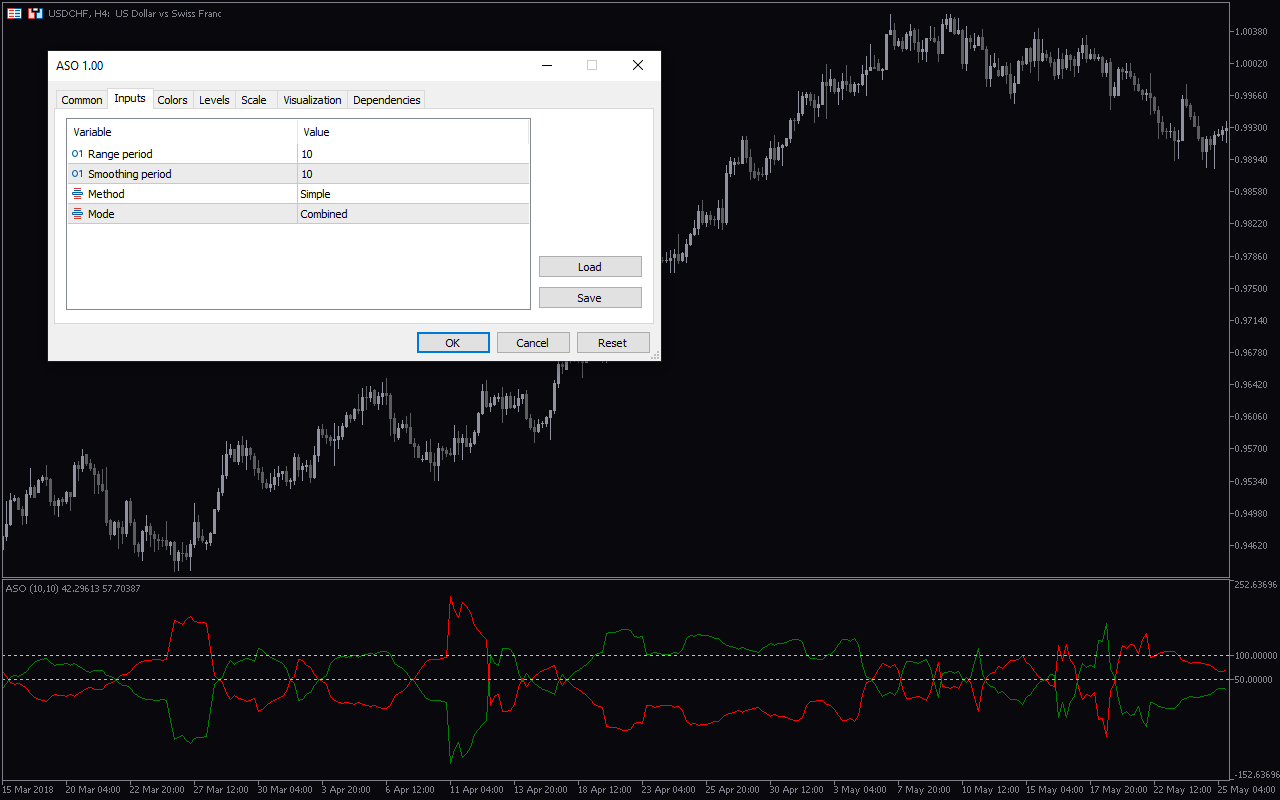Click the 100.00000 level label

[x=1255, y=656]
